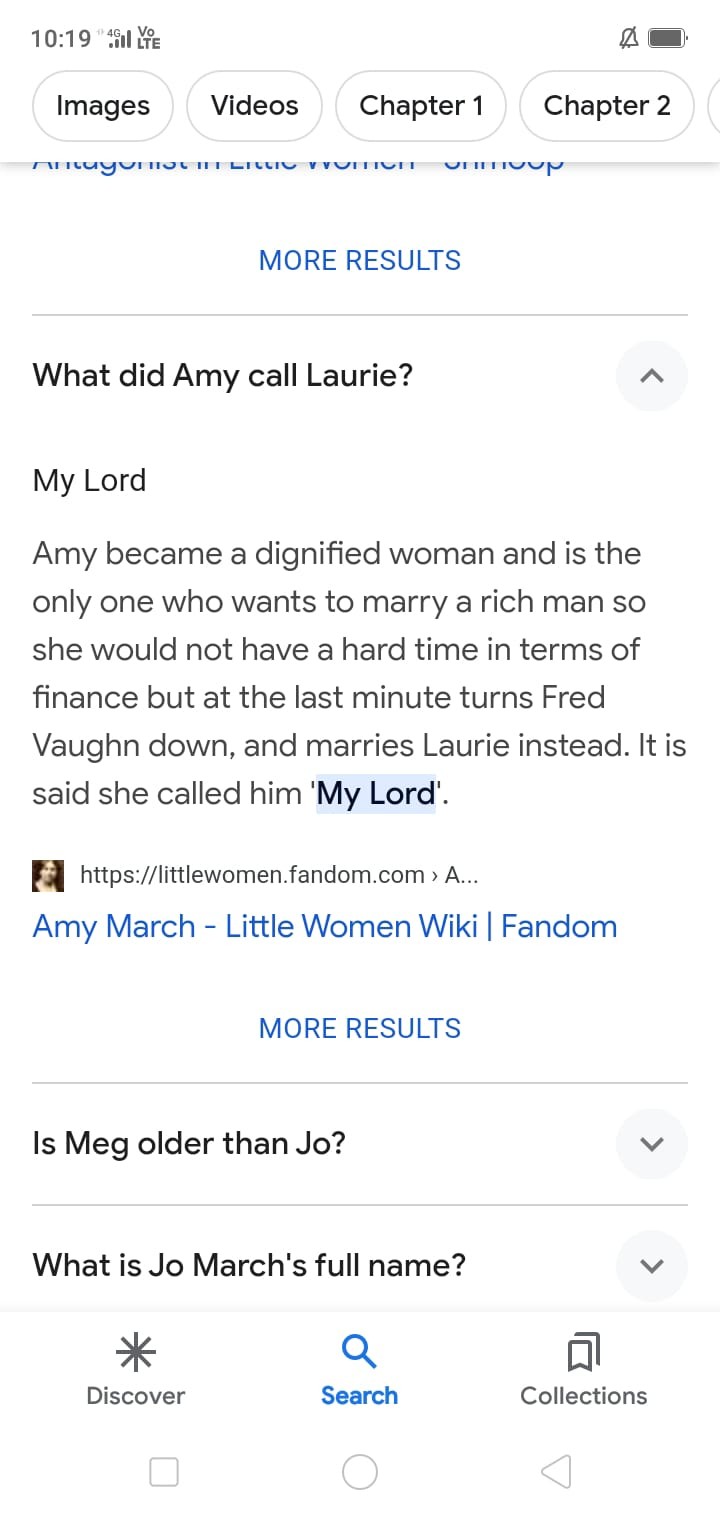The width and height of the screenshot is (720, 1520).
Task: Tap the highlighted 'My Lord' answer text
Action: point(376,794)
